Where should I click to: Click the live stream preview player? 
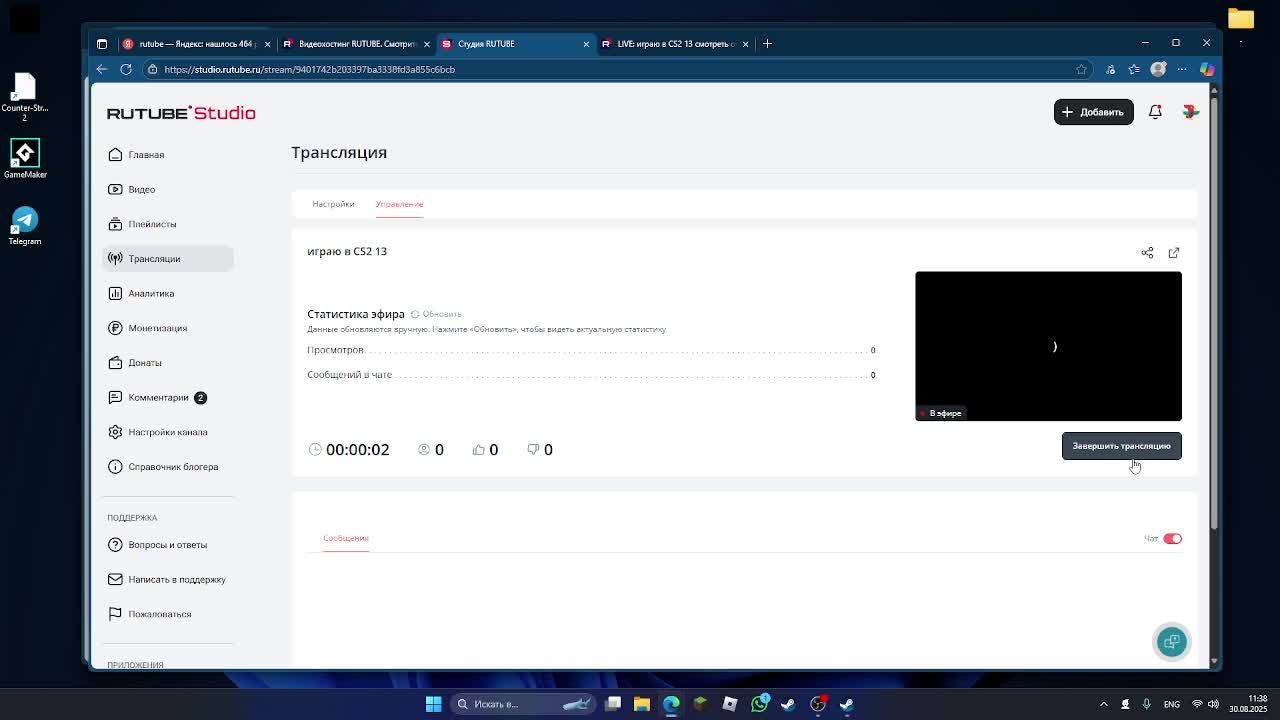[1048, 346]
